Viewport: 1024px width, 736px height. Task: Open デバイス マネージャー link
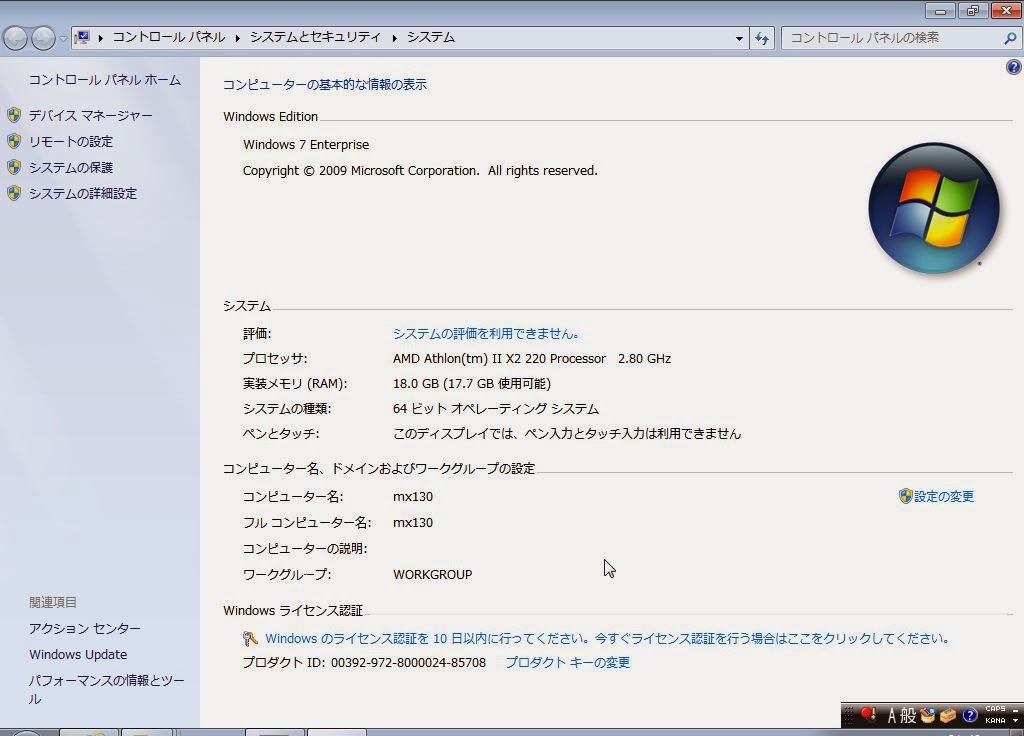[x=90, y=116]
